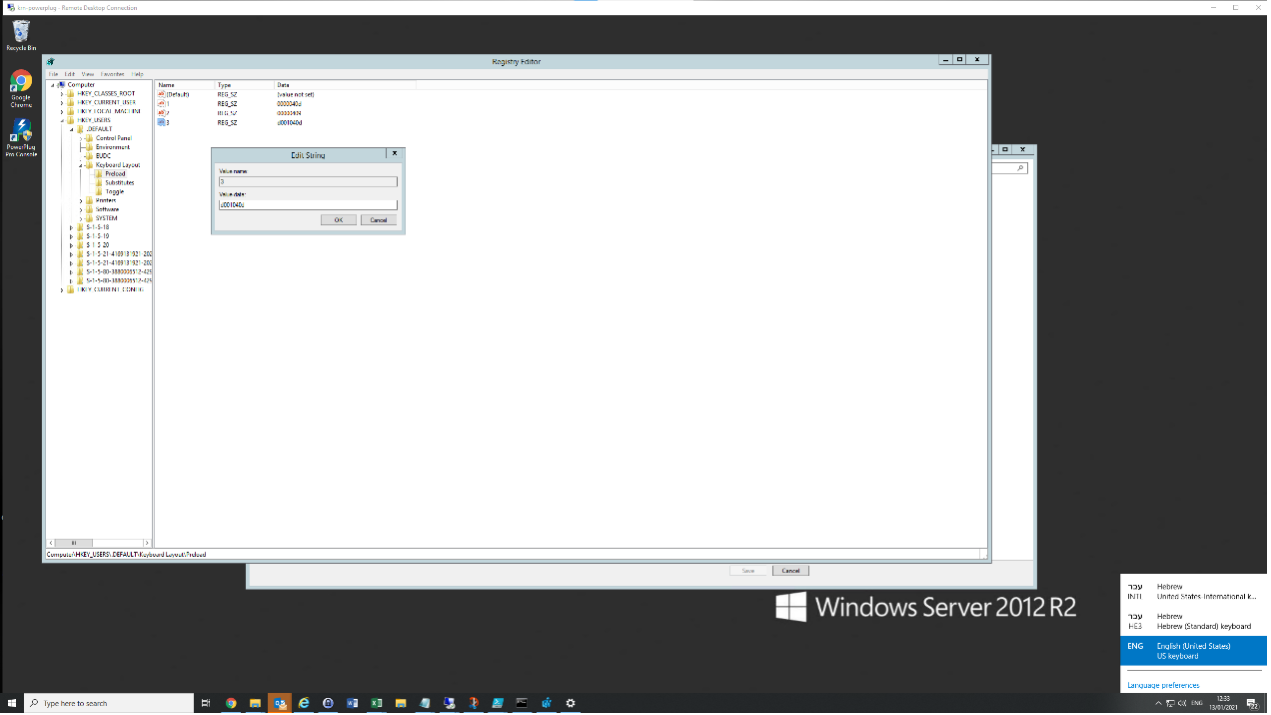The width and height of the screenshot is (1271, 715).
Task: Select registry value named 3
Action: 164,122
